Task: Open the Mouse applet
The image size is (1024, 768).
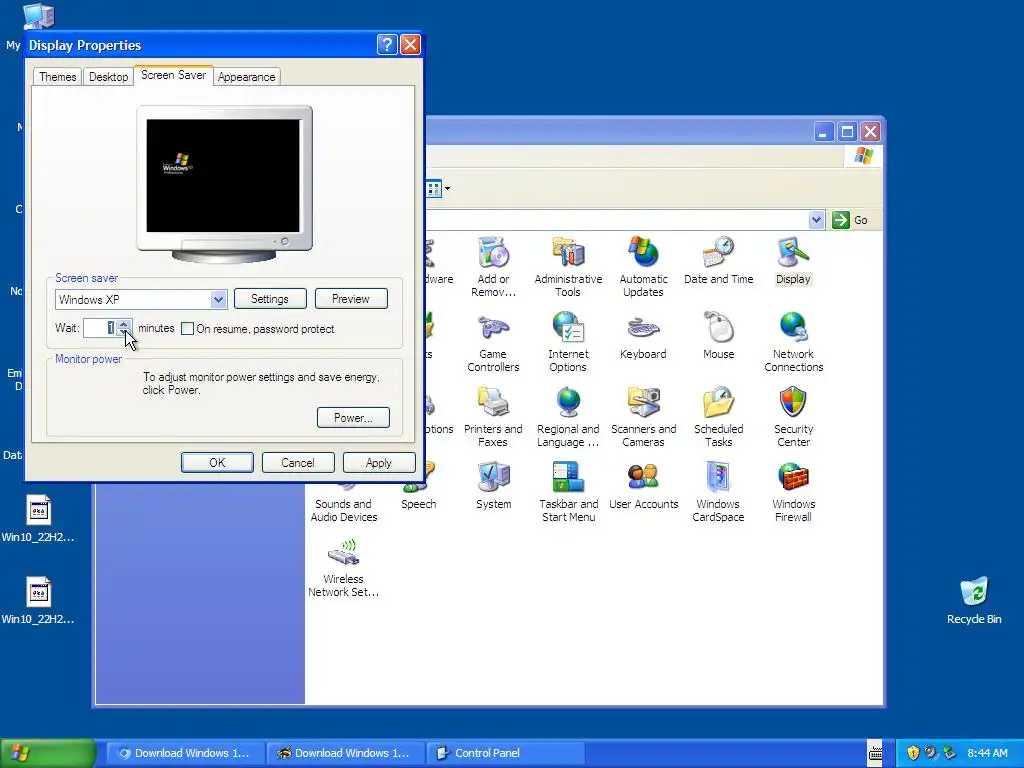Action: (718, 336)
